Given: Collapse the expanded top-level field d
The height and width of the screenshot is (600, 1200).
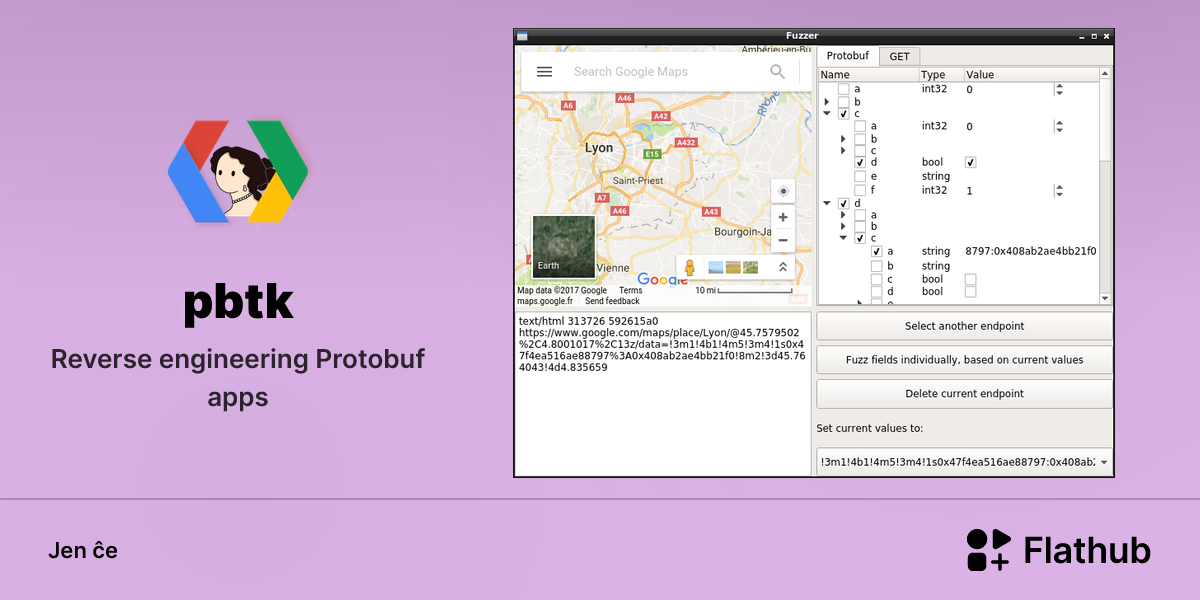Looking at the screenshot, I should 827,203.
